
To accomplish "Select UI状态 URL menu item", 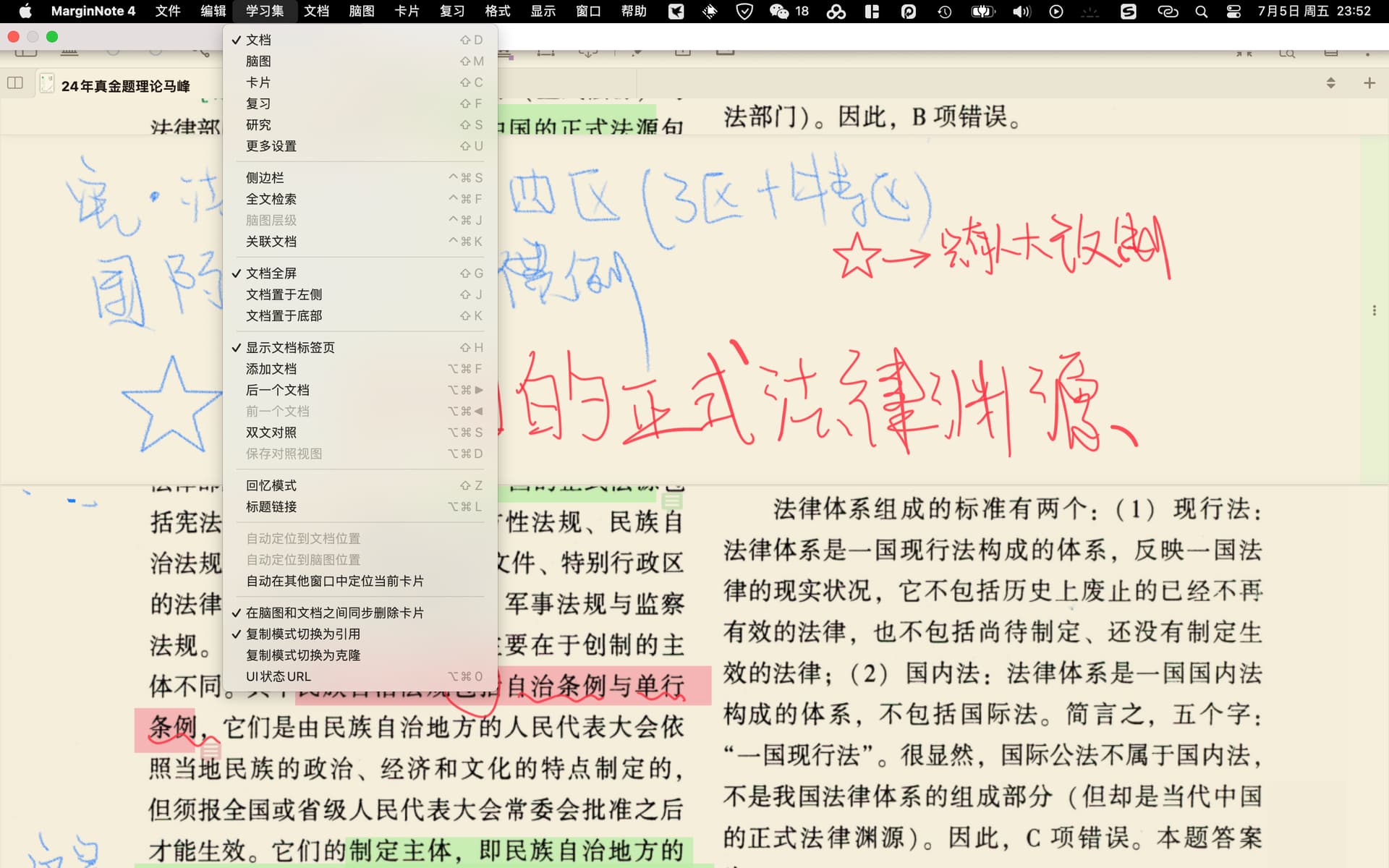I will coord(360,676).
